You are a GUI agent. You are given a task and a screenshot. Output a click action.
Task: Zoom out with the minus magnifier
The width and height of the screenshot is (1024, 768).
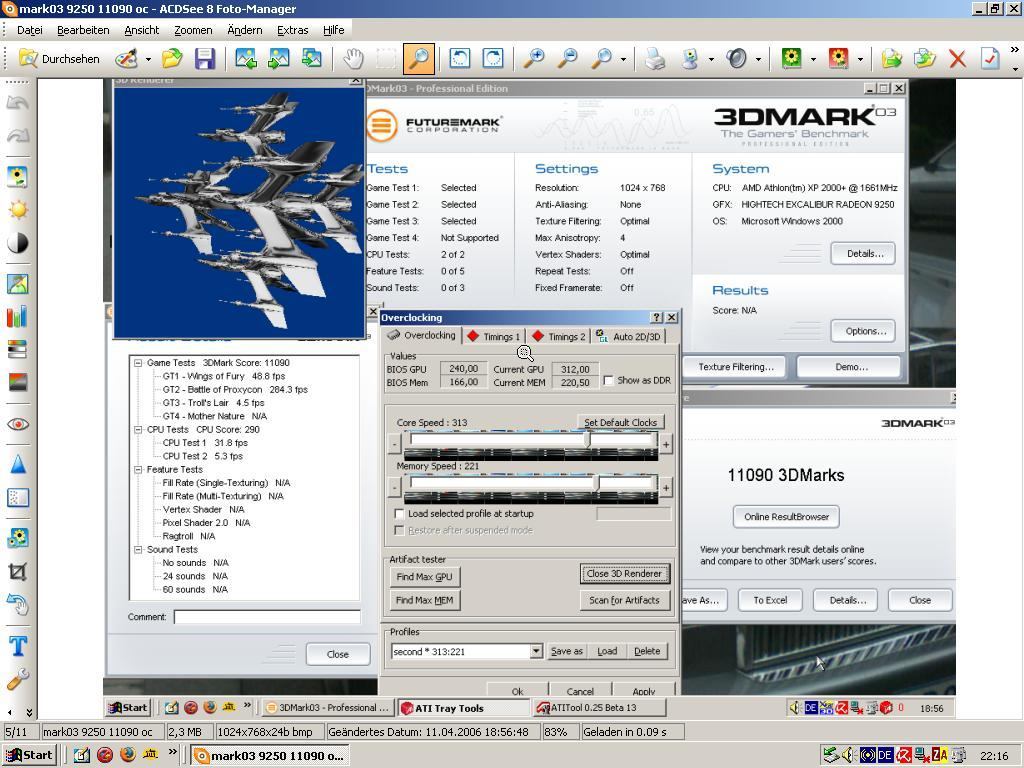click(567, 59)
